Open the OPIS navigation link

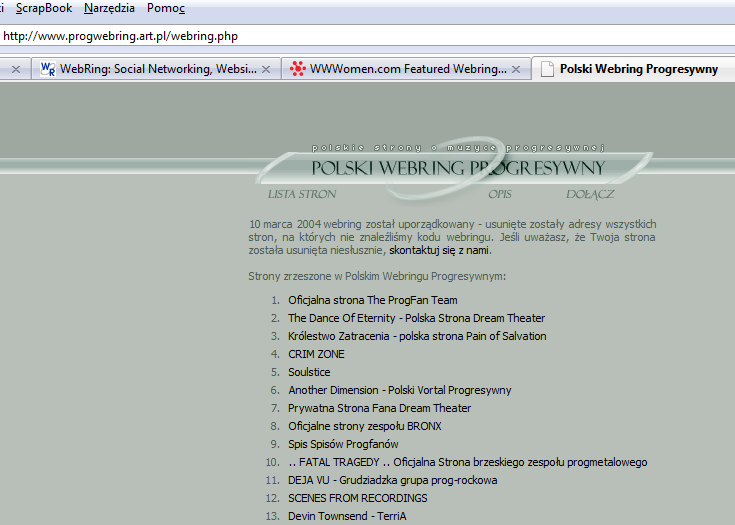coord(500,194)
